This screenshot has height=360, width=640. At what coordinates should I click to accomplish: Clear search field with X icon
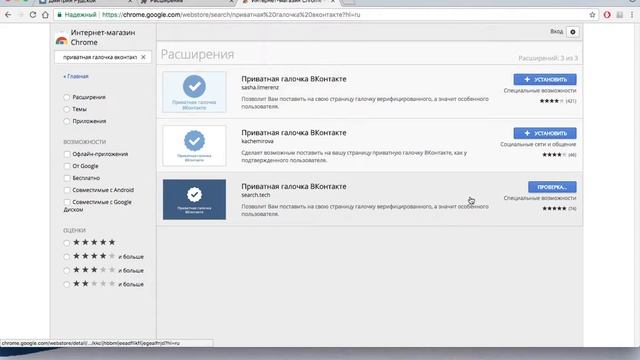click(143, 57)
